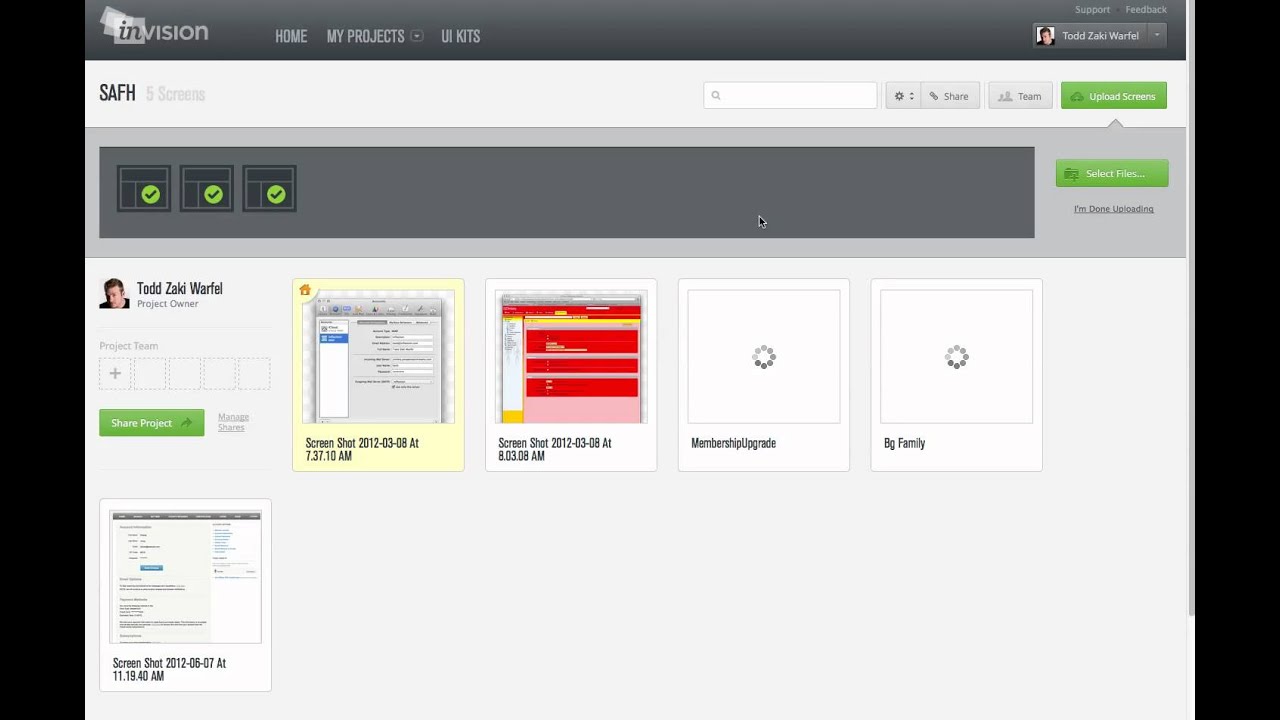Open the Feedback link
Screen dimensions: 1280x720
1146,9
